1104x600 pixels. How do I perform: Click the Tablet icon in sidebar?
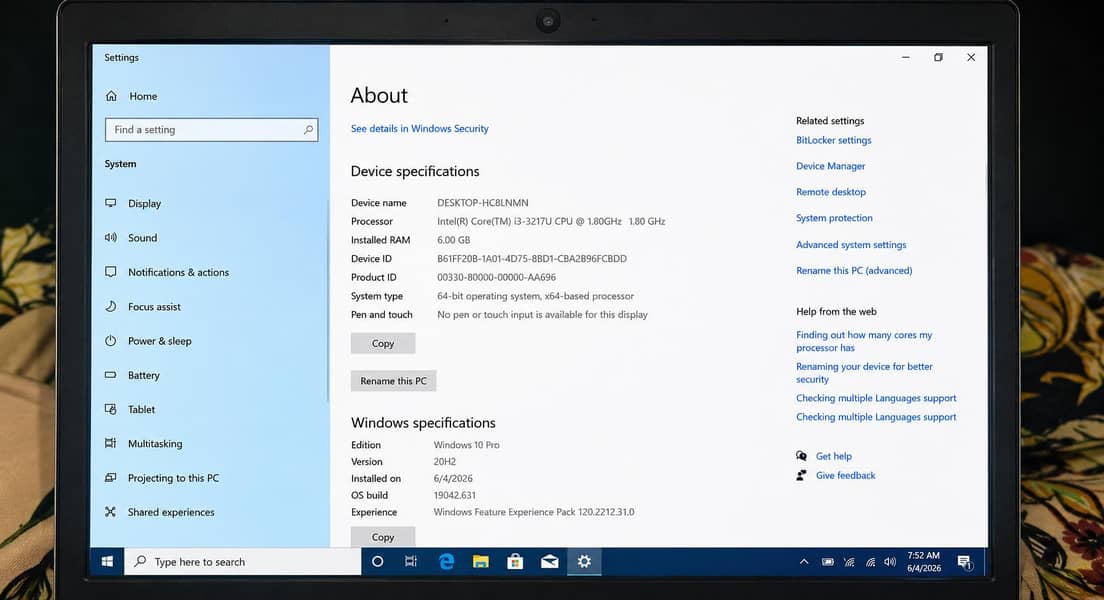111,409
